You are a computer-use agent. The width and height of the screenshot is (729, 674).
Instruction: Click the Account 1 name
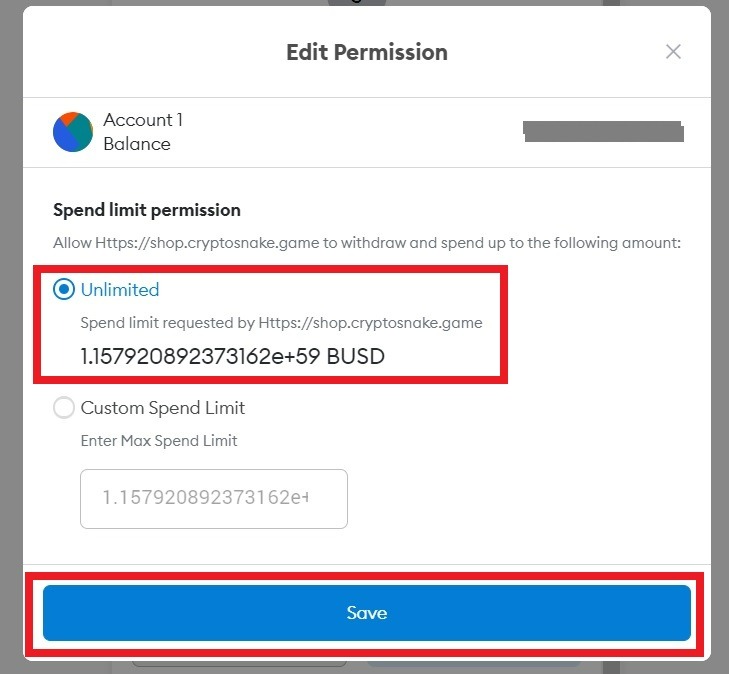click(x=143, y=120)
